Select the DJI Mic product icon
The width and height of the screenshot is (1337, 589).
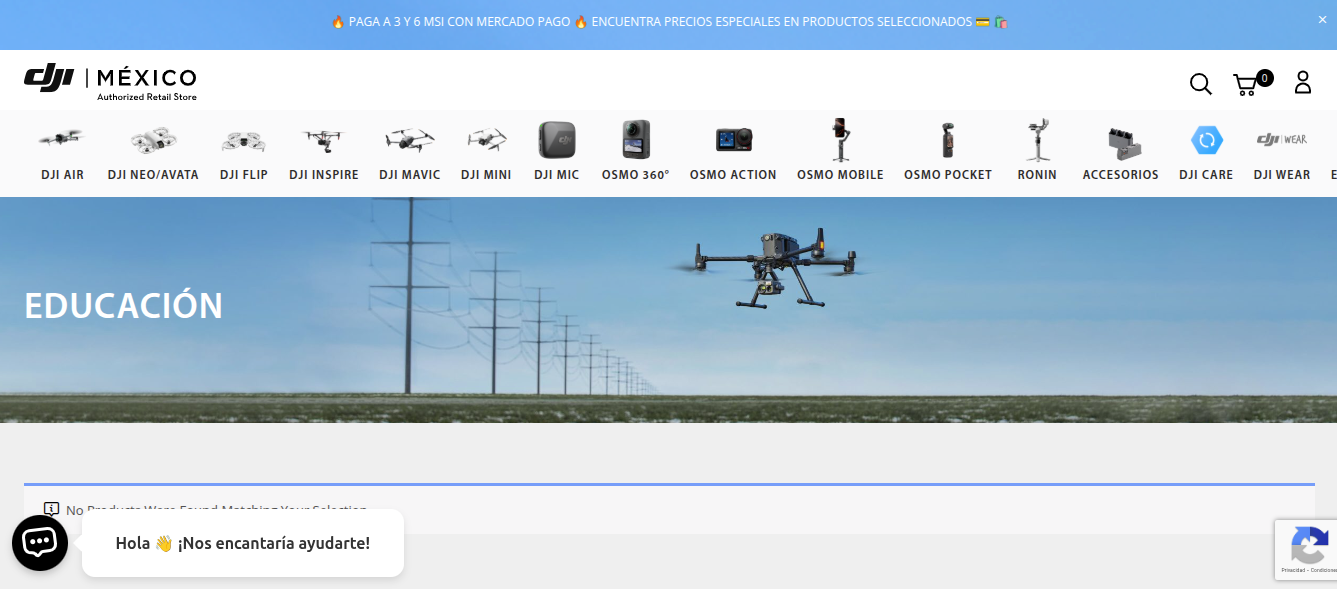pos(556,139)
